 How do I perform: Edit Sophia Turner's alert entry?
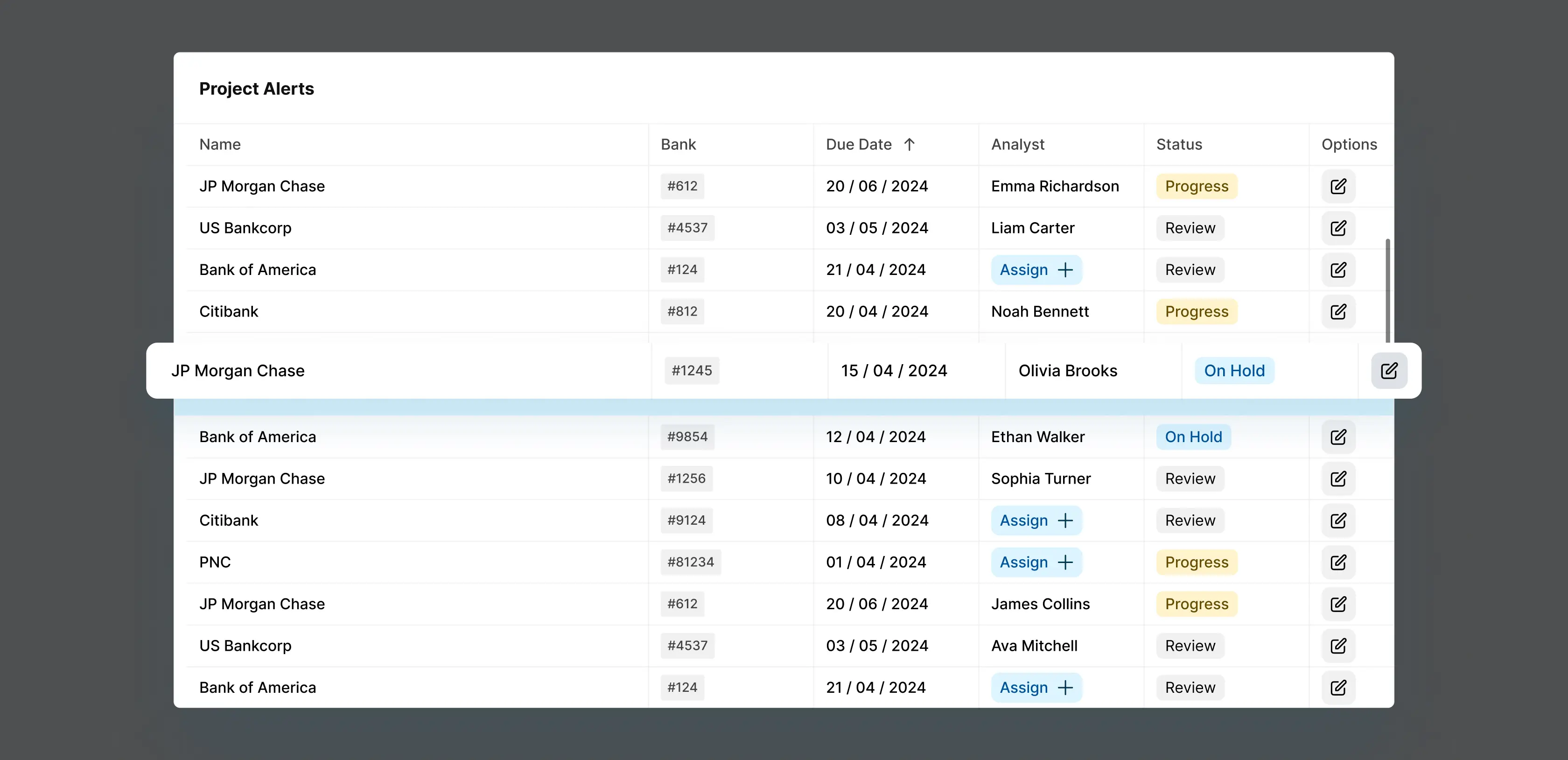pos(1338,479)
